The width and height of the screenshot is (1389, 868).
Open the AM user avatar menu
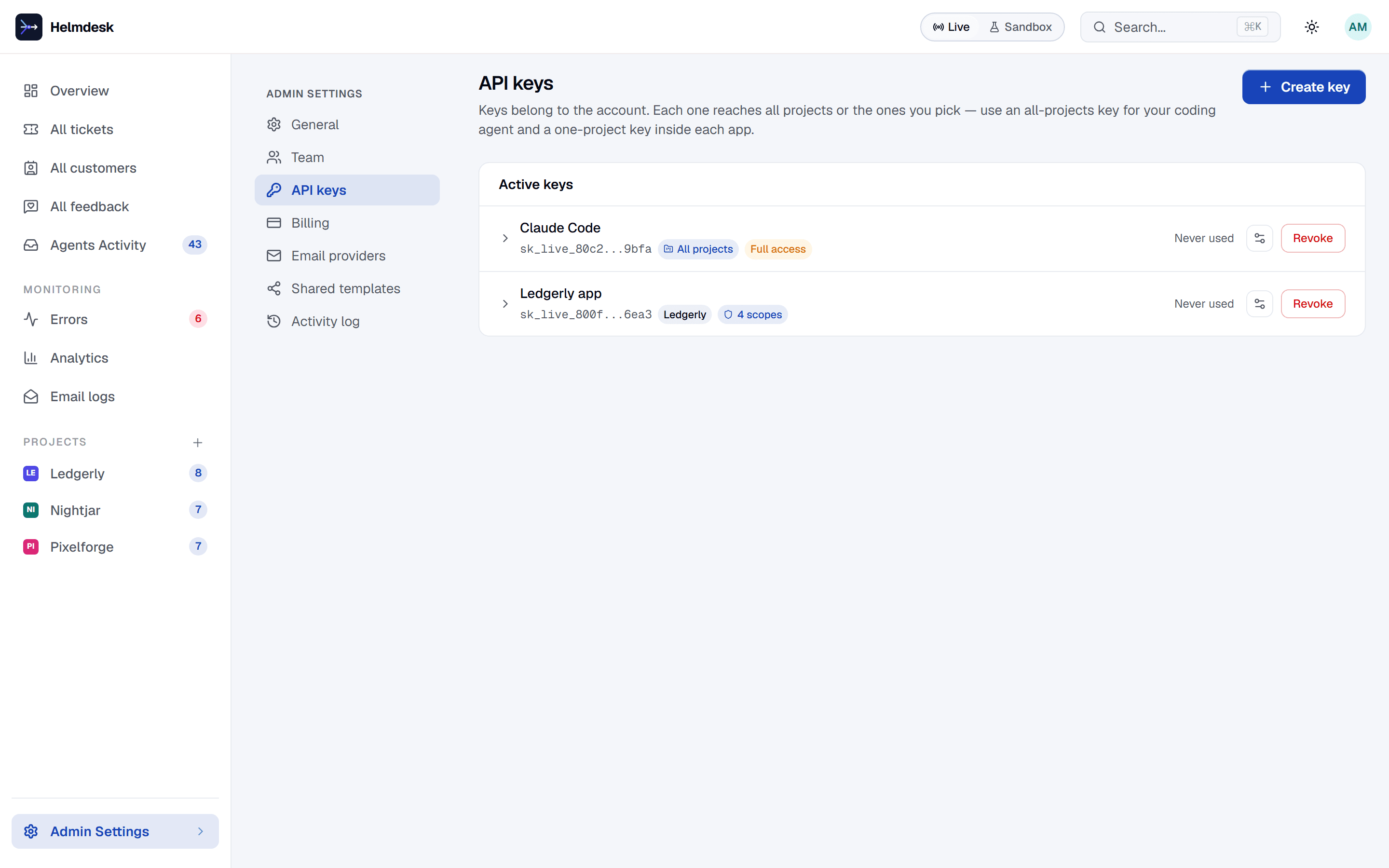click(1358, 27)
